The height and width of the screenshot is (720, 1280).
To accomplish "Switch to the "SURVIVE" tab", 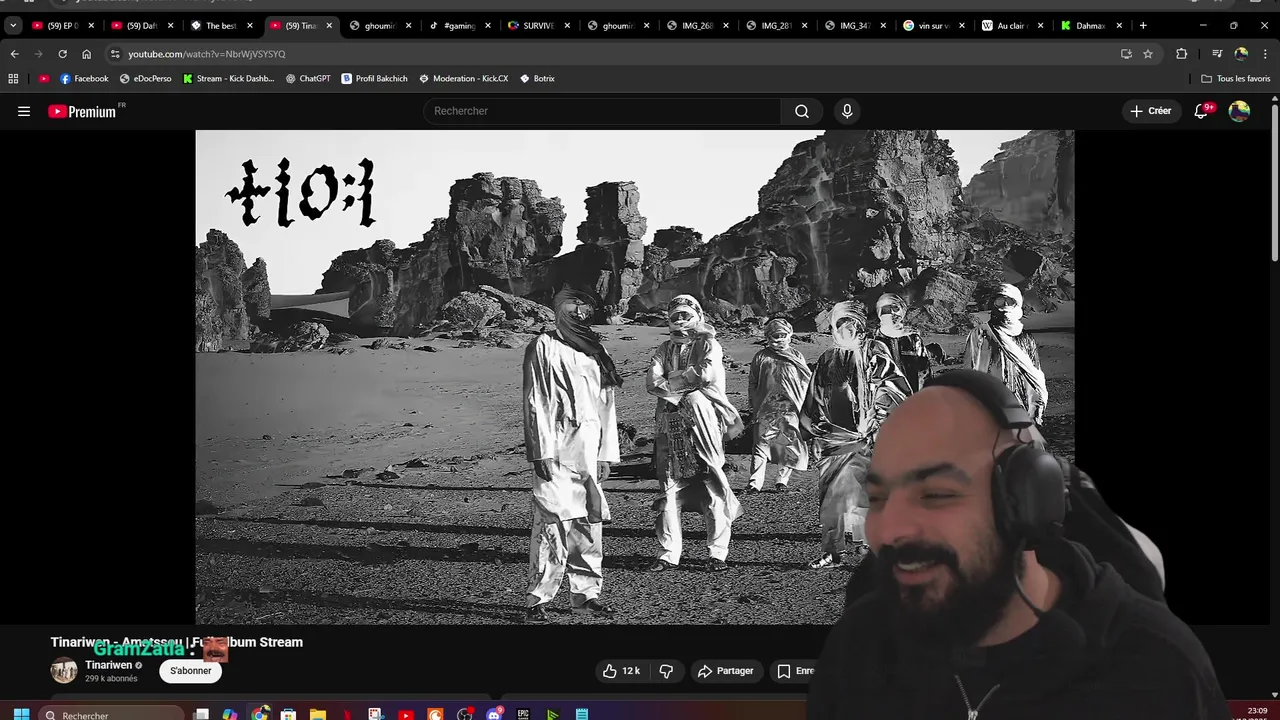I will pos(538,26).
